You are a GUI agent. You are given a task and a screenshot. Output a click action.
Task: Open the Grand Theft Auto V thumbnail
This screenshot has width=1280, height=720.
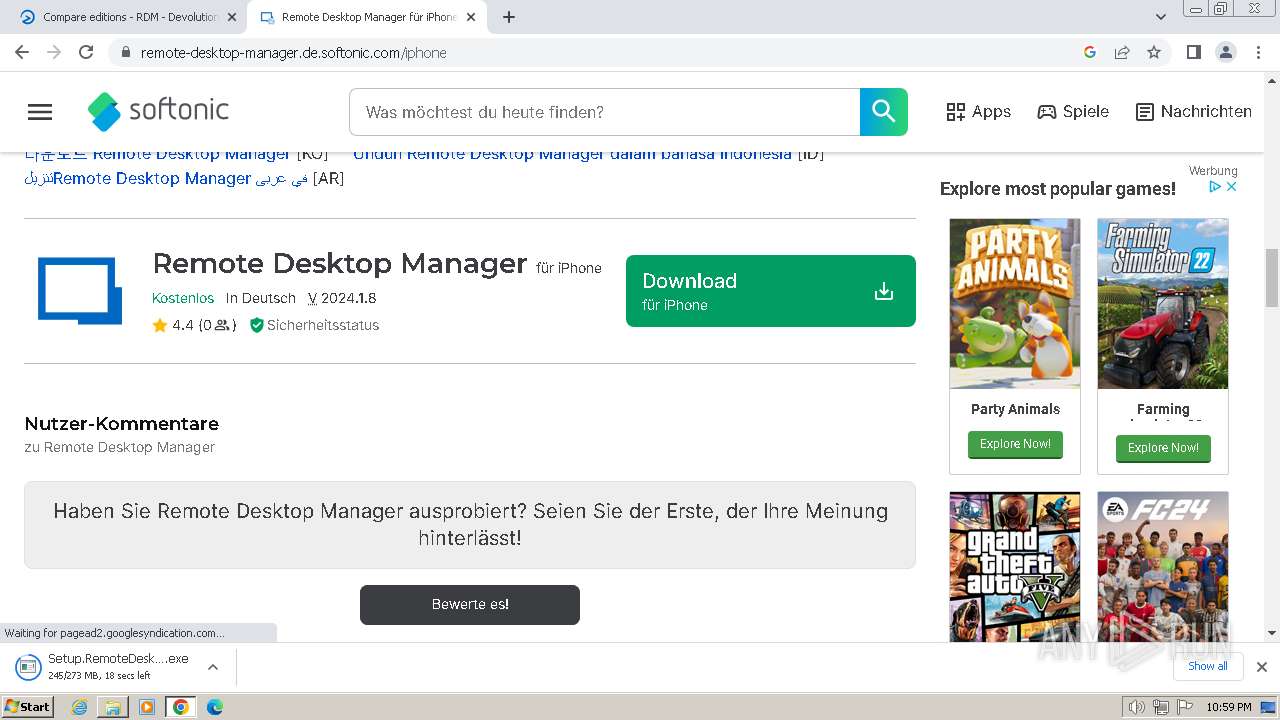[x=1015, y=567]
